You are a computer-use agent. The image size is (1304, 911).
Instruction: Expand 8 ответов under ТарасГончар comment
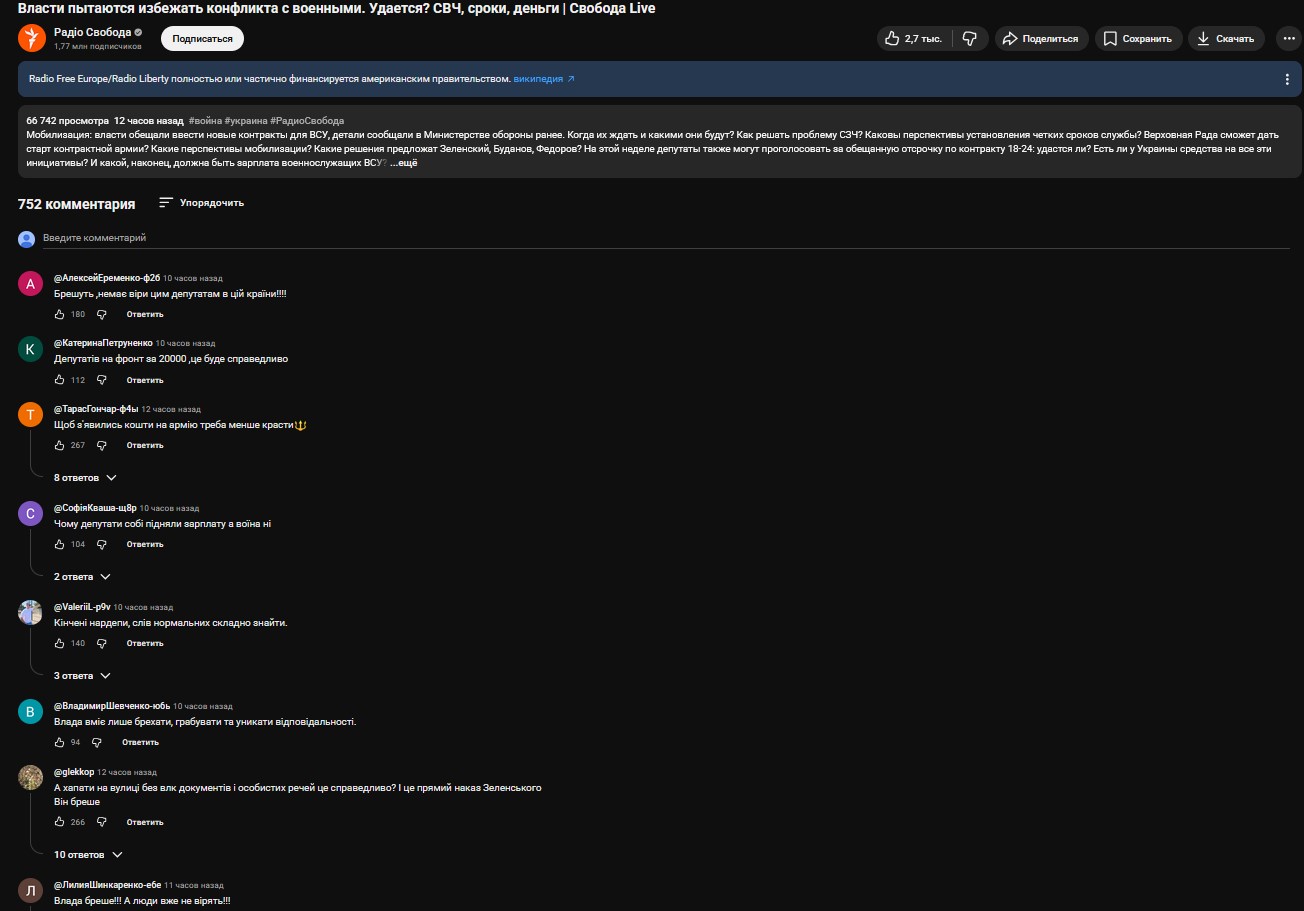pyautogui.click(x=85, y=478)
